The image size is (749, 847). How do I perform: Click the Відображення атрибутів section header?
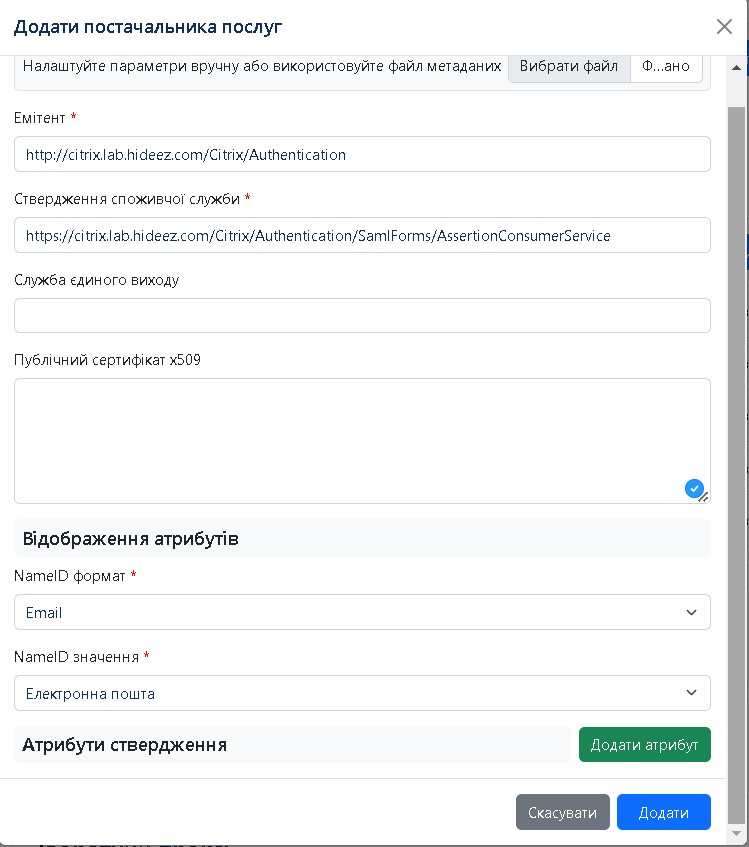130,539
